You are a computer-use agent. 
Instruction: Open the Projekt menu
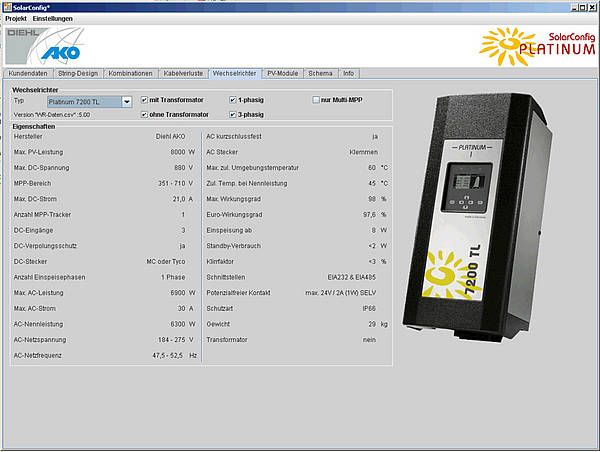pos(16,18)
